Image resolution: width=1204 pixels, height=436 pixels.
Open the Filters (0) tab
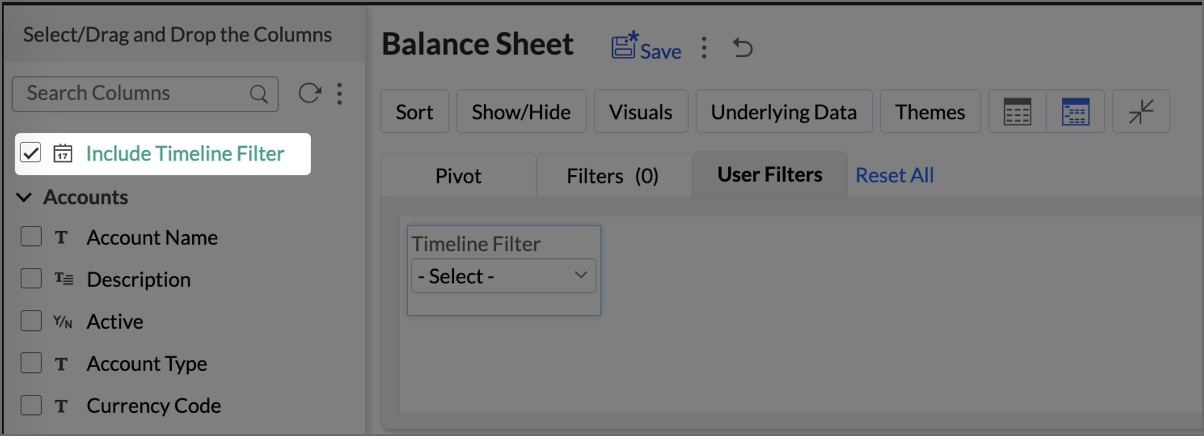pyautogui.click(x=612, y=176)
